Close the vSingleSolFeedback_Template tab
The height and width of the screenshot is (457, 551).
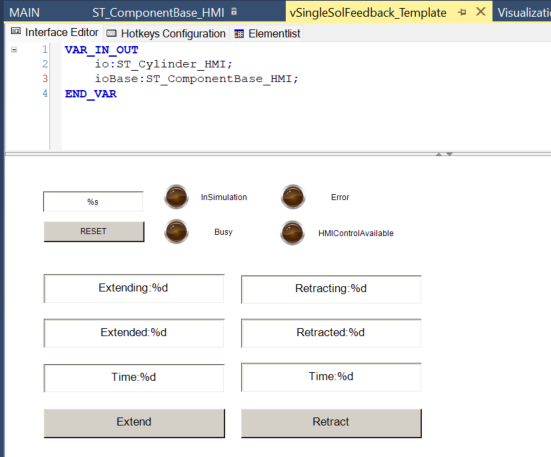pyautogui.click(x=480, y=12)
